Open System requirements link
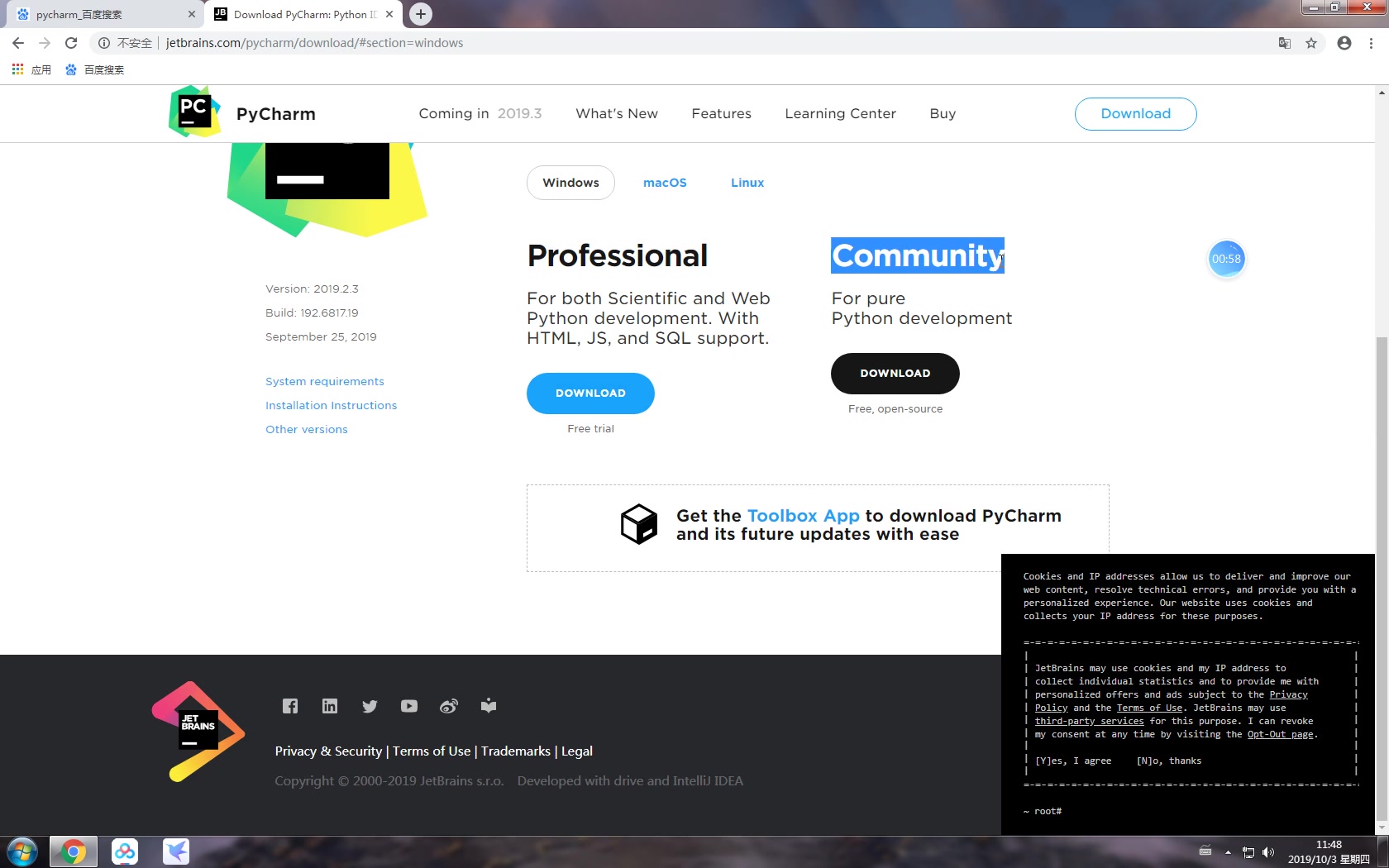1389x868 pixels. point(325,381)
